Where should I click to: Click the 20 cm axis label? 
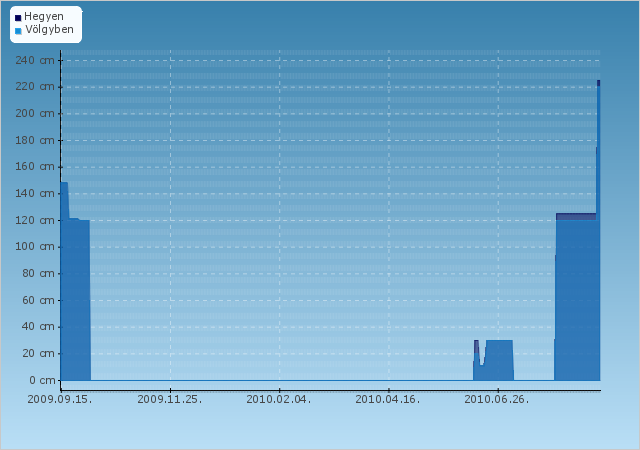(38, 354)
